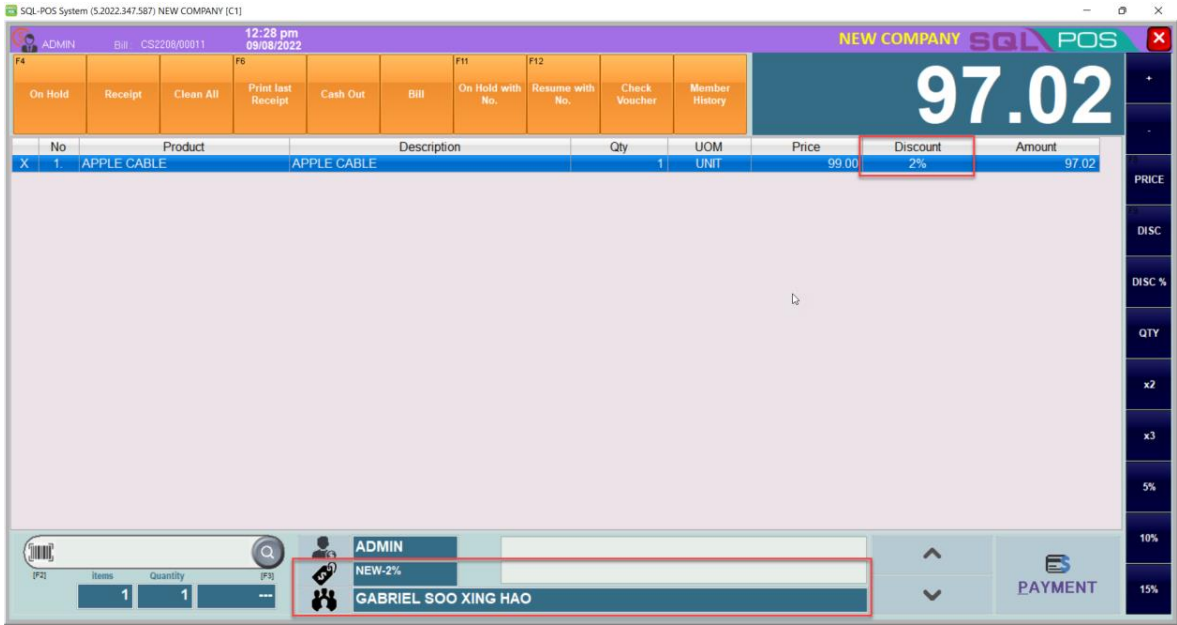Click Print last Receipt button

269,95
